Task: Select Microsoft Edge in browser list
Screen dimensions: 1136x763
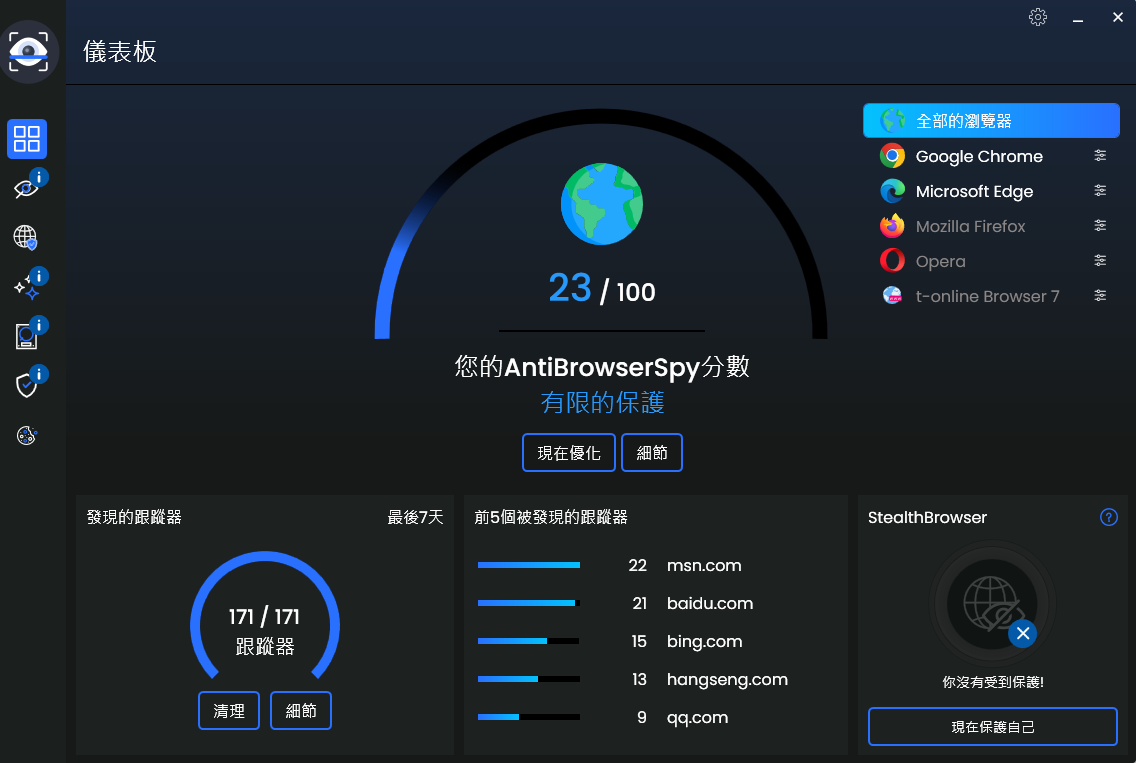Action: coord(991,191)
